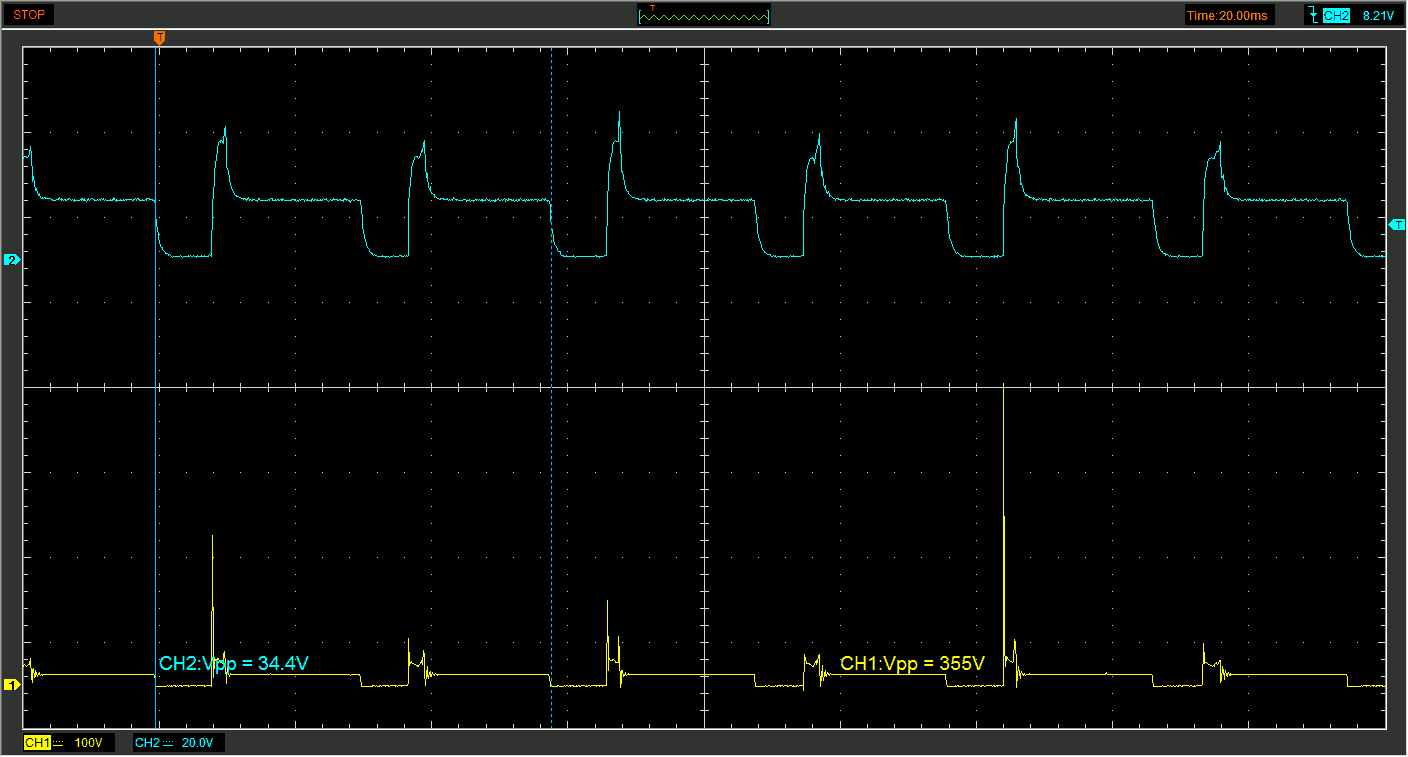The width and height of the screenshot is (1408, 757).
Task: Click the tallest yellow CH1 voltage spike
Action: [1003, 520]
